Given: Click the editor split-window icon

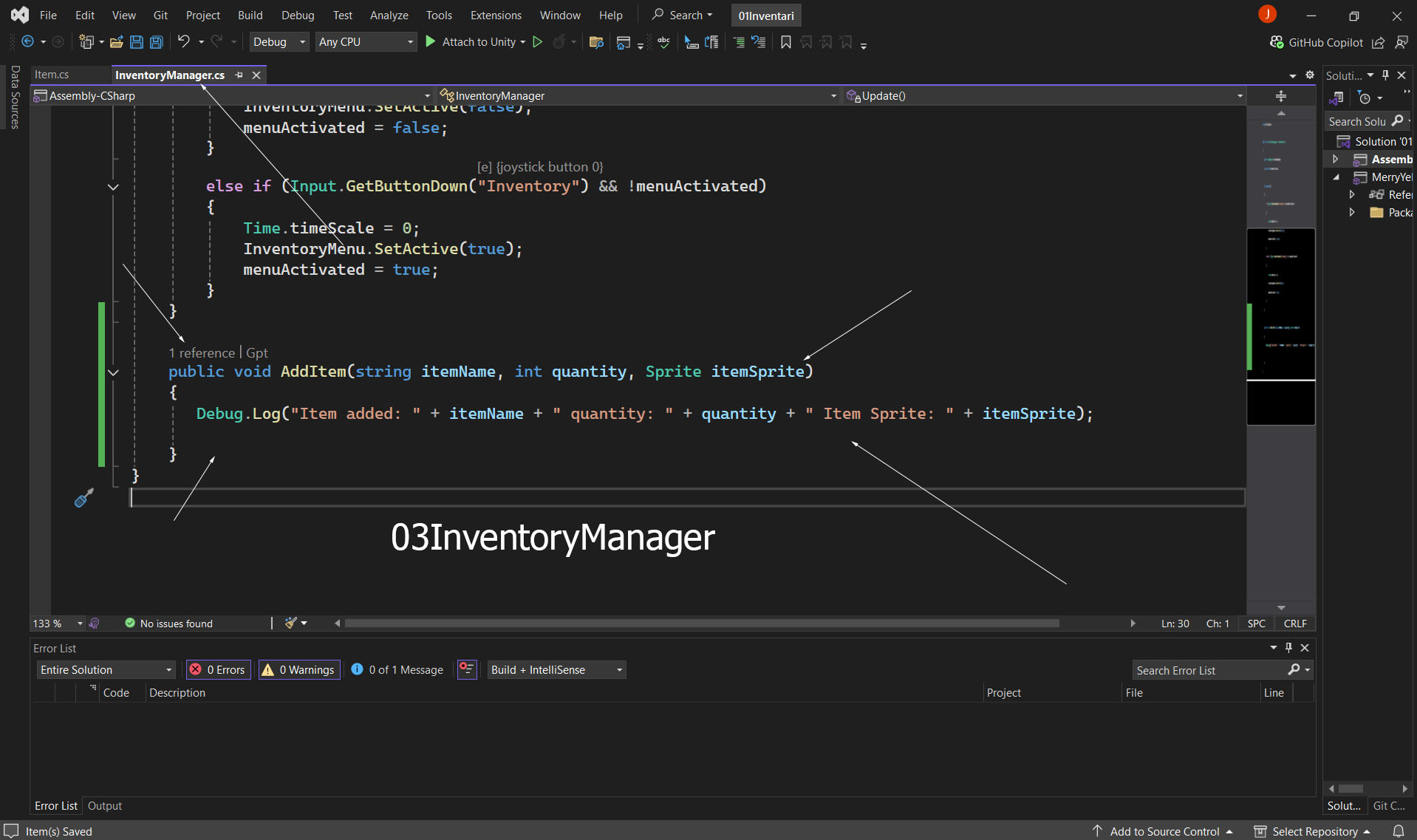Looking at the screenshot, I should point(1280,96).
